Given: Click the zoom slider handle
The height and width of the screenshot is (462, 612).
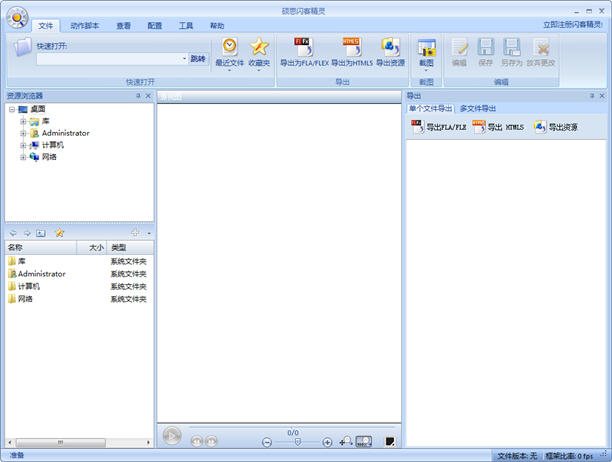Looking at the screenshot, I should [x=296, y=442].
